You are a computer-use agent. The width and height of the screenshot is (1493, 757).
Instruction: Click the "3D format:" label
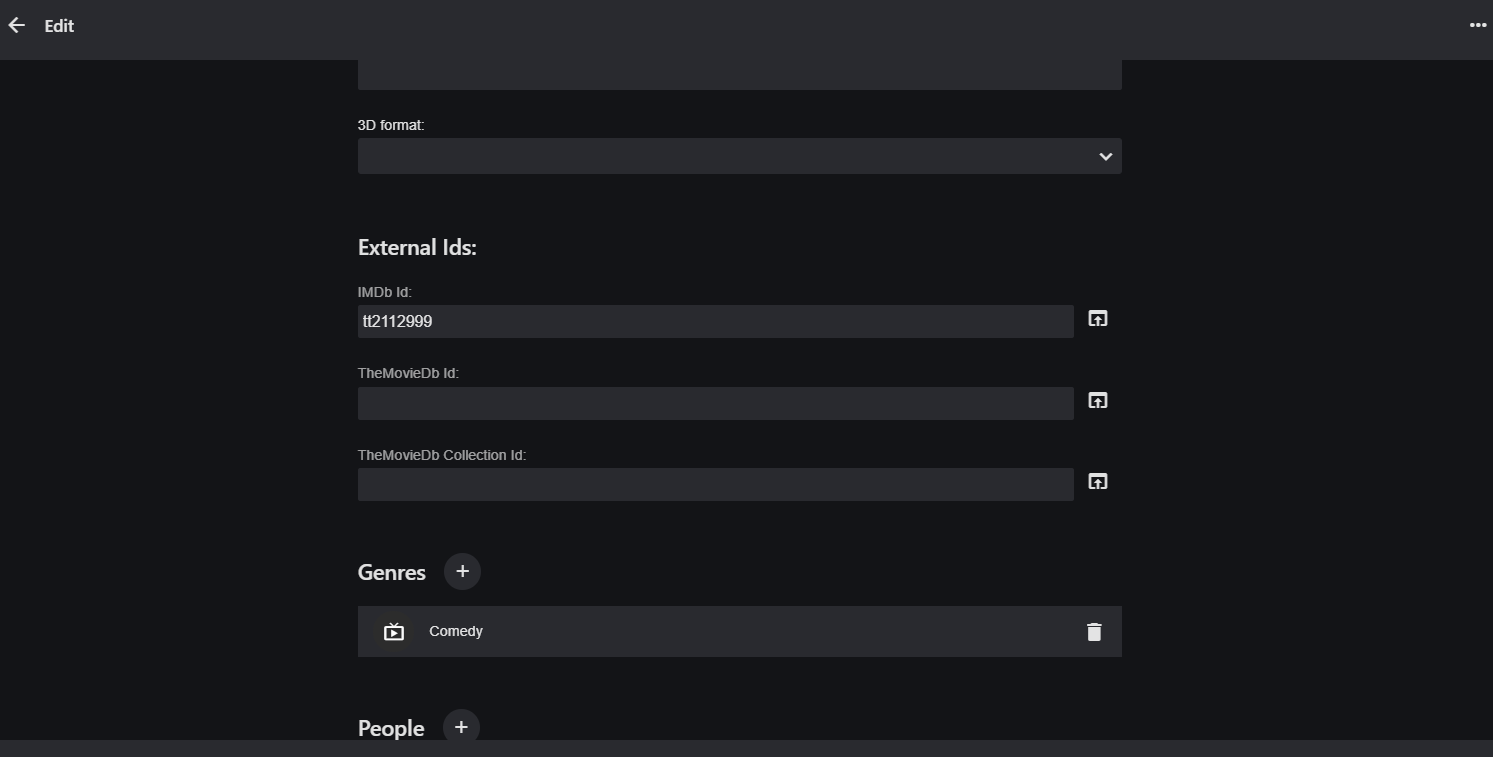[x=391, y=125]
